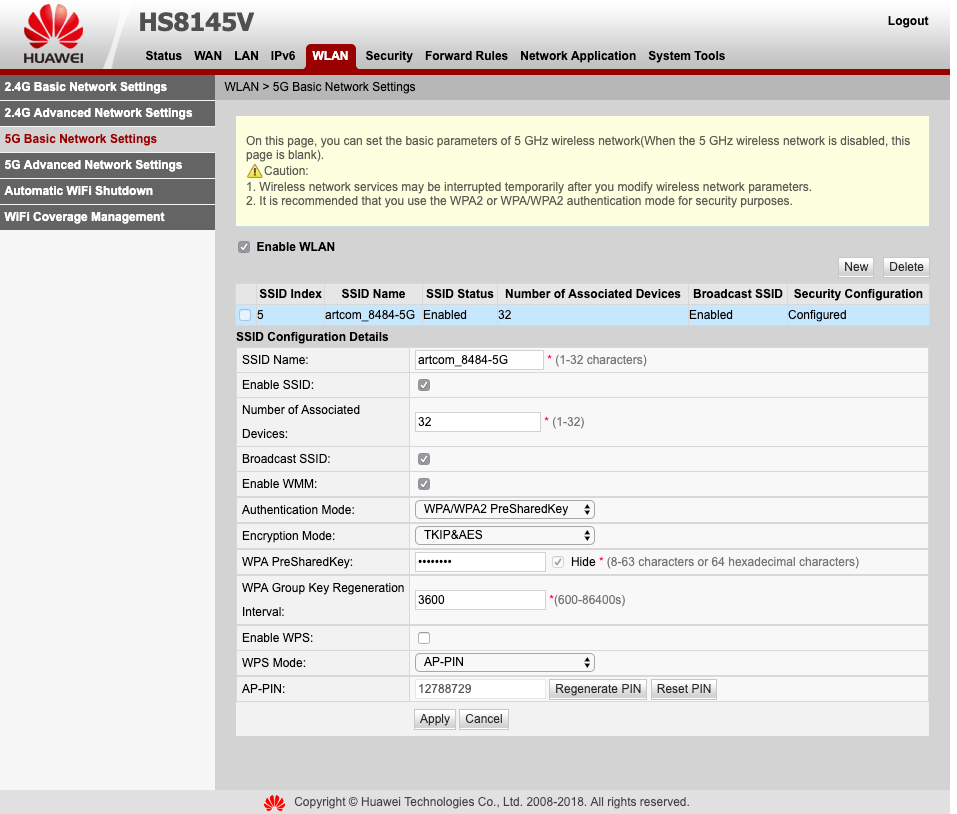Open the Status tab
The width and height of the screenshot is (957, 814).
(164, 56)
